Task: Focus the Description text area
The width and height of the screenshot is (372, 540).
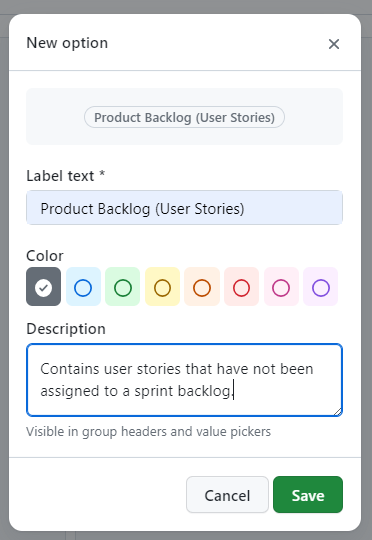Action: point(184,380)
